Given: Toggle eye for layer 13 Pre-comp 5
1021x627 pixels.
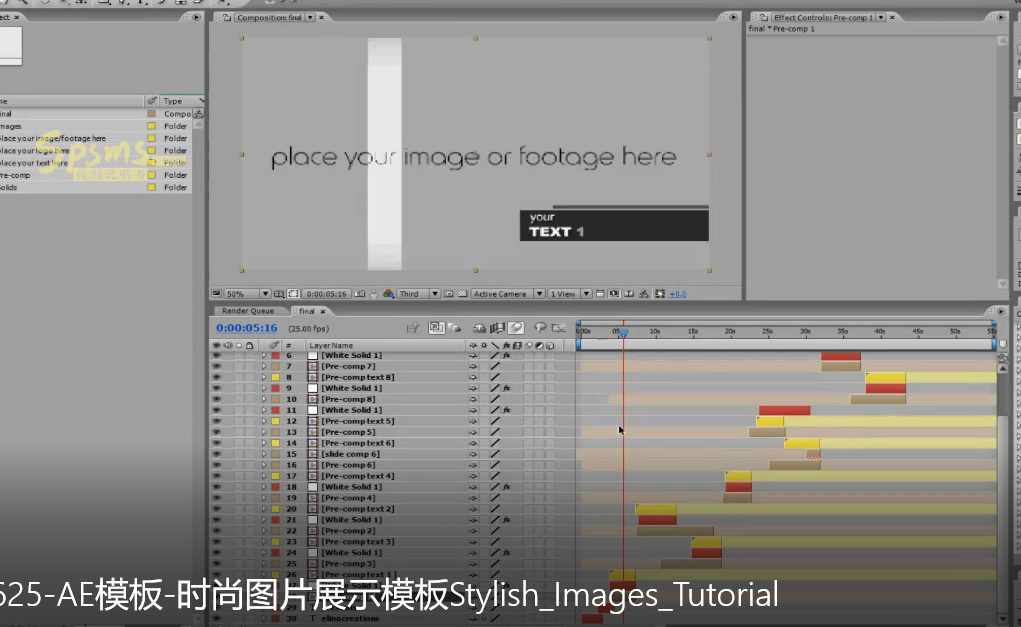Looking at the screenshot, I should coord(216,432).
